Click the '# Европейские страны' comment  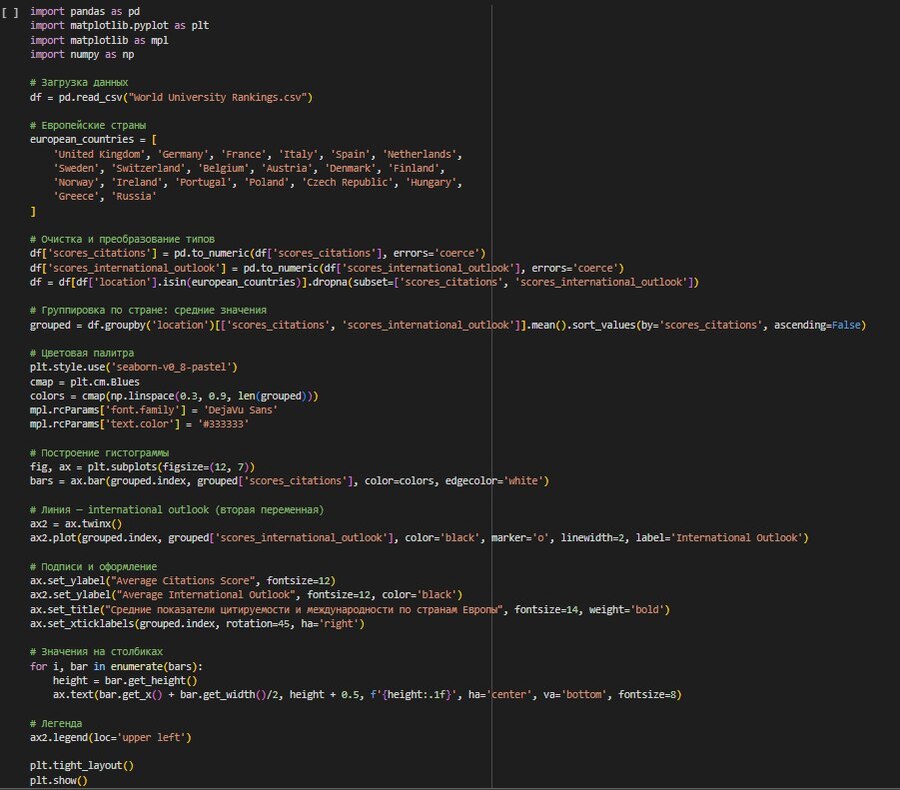88,125
